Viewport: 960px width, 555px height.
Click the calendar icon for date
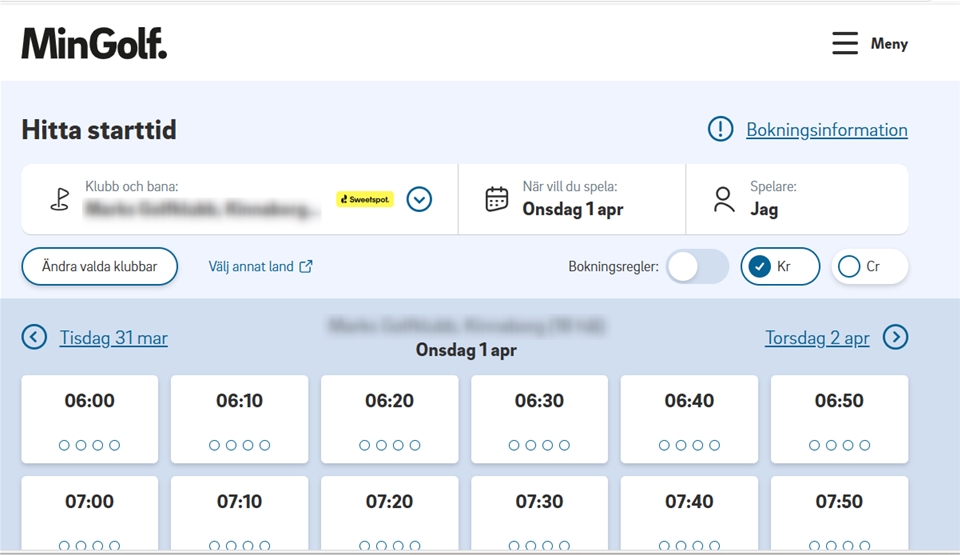click(497, 199)
